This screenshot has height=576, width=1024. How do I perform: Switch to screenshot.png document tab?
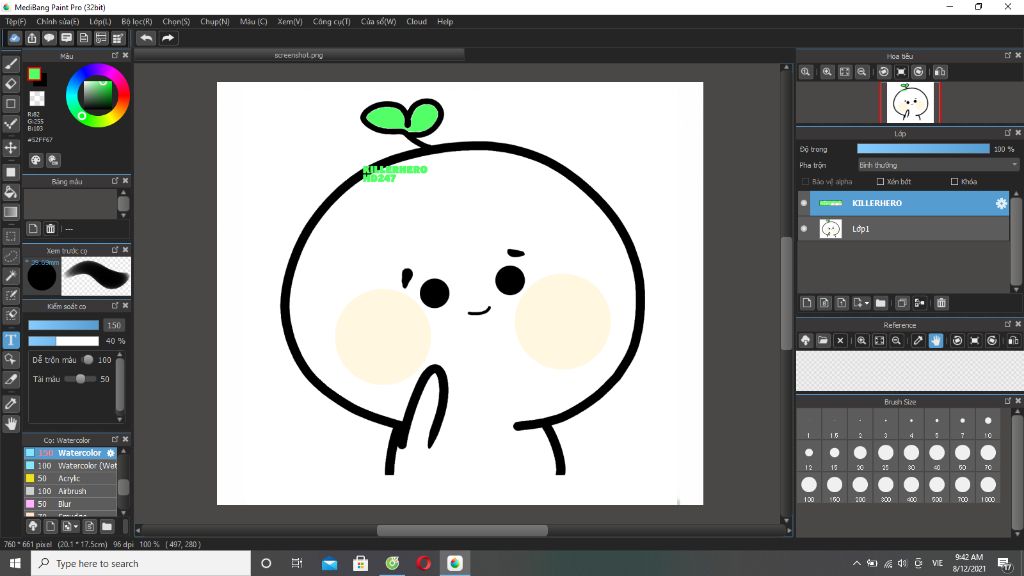point(298,56)
